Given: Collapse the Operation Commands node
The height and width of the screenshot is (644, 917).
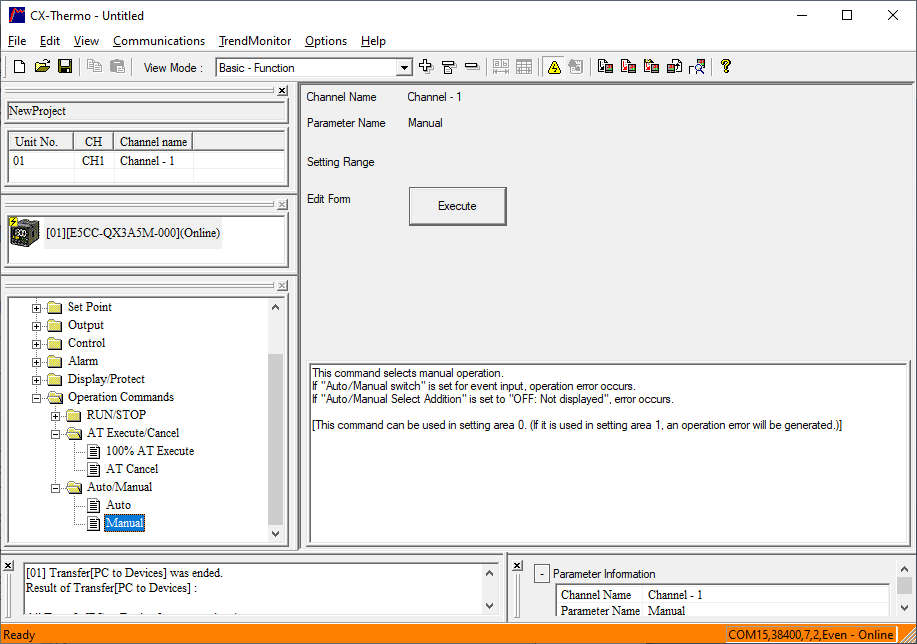Looking at the screenshot, I should click(36, 398).
